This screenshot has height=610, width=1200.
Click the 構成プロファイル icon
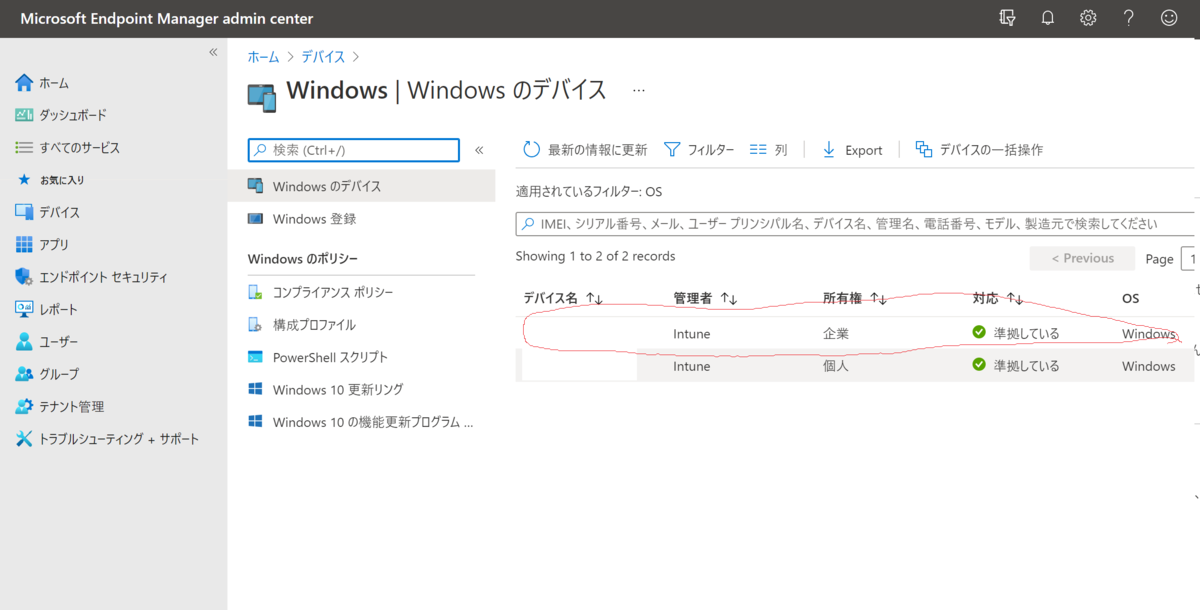coord(254,325)
